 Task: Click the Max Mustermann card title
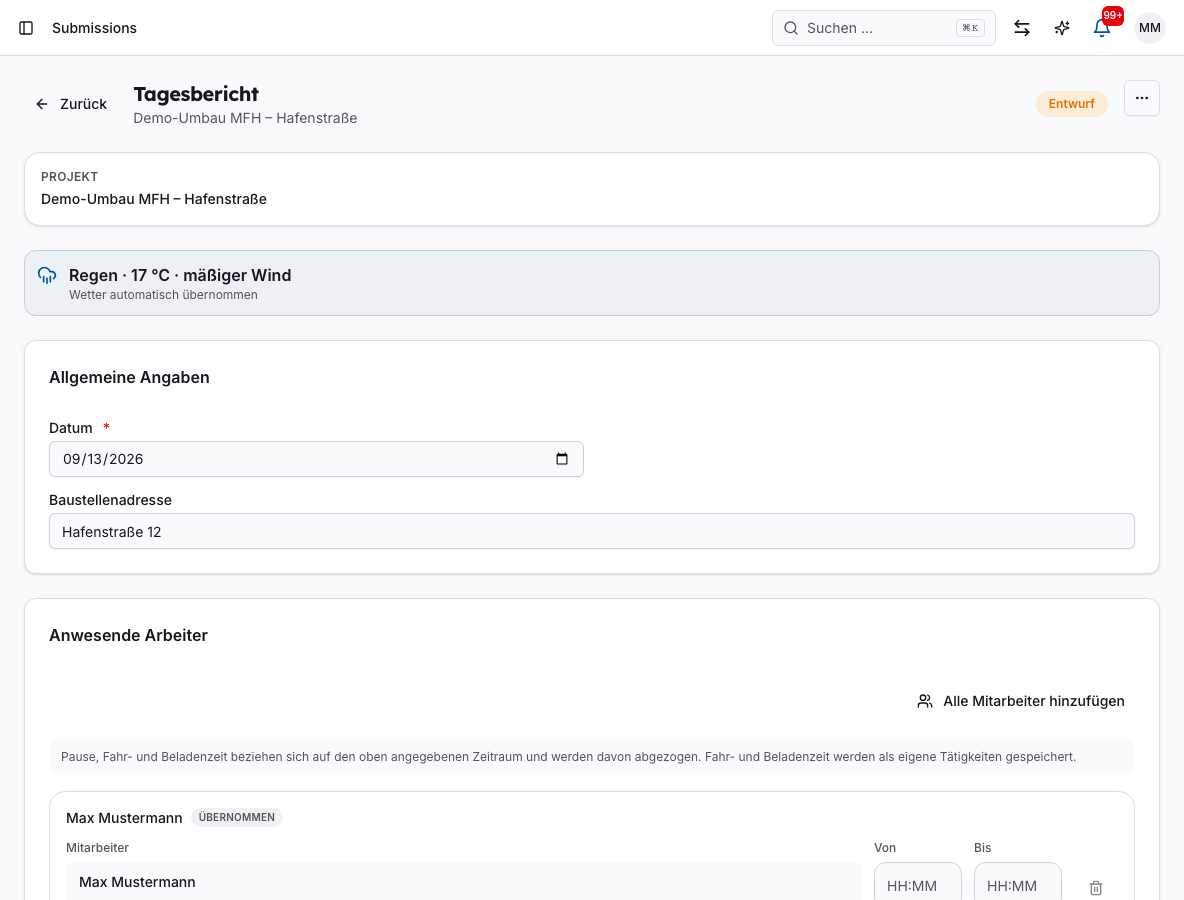tap(124, 818)
